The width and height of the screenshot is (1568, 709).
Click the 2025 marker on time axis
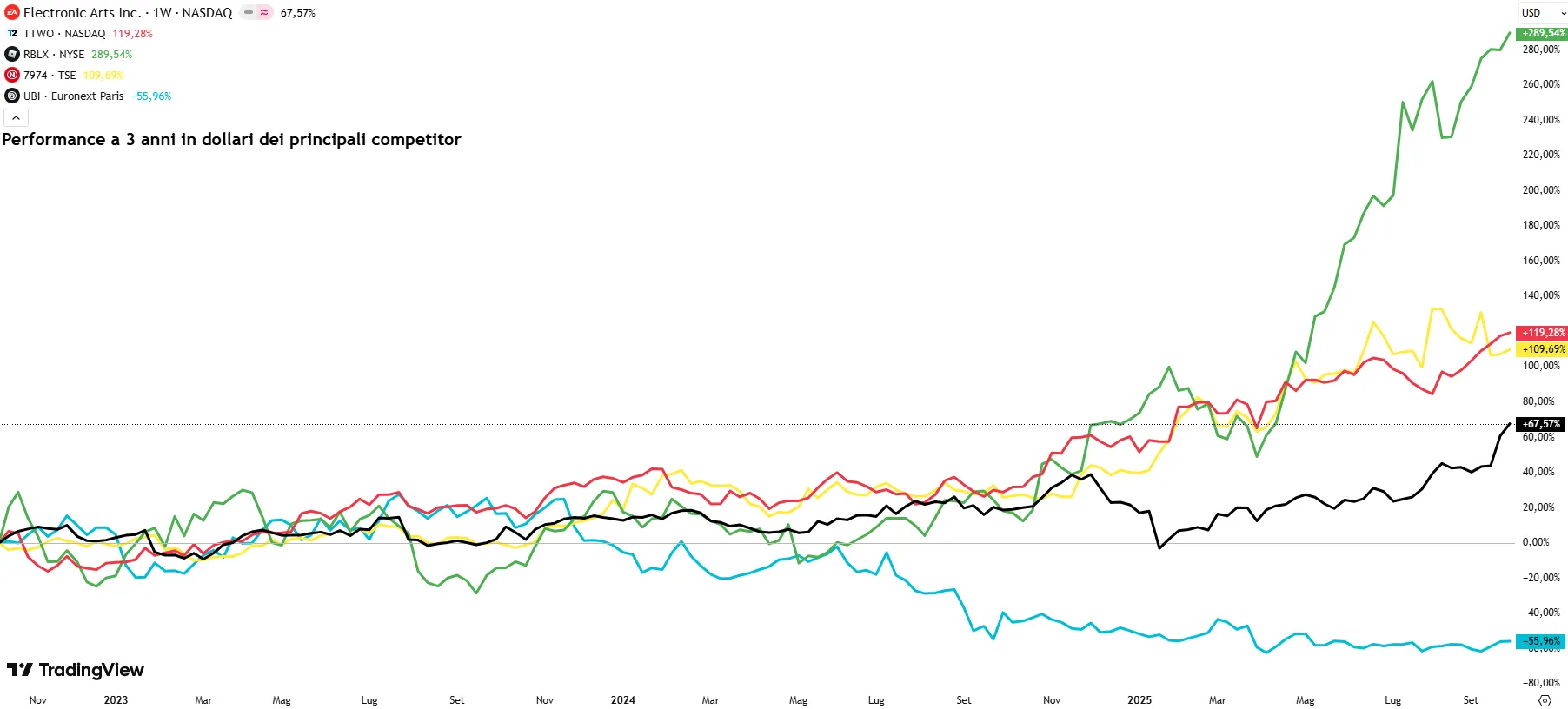(x=1139, y=700)
